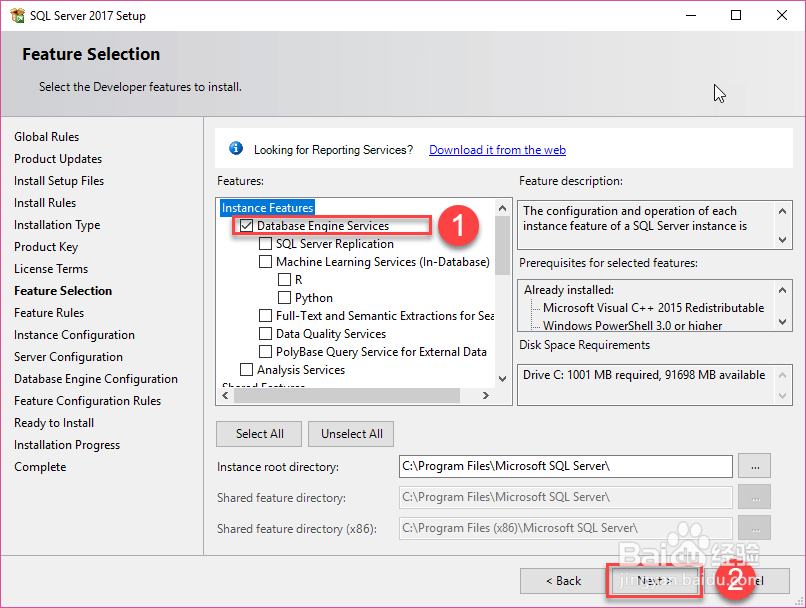This screenshot has height=608, width=806.
Task: Enable Full-Text and Semantic Extractions checkbox
Action: [265, 316]
